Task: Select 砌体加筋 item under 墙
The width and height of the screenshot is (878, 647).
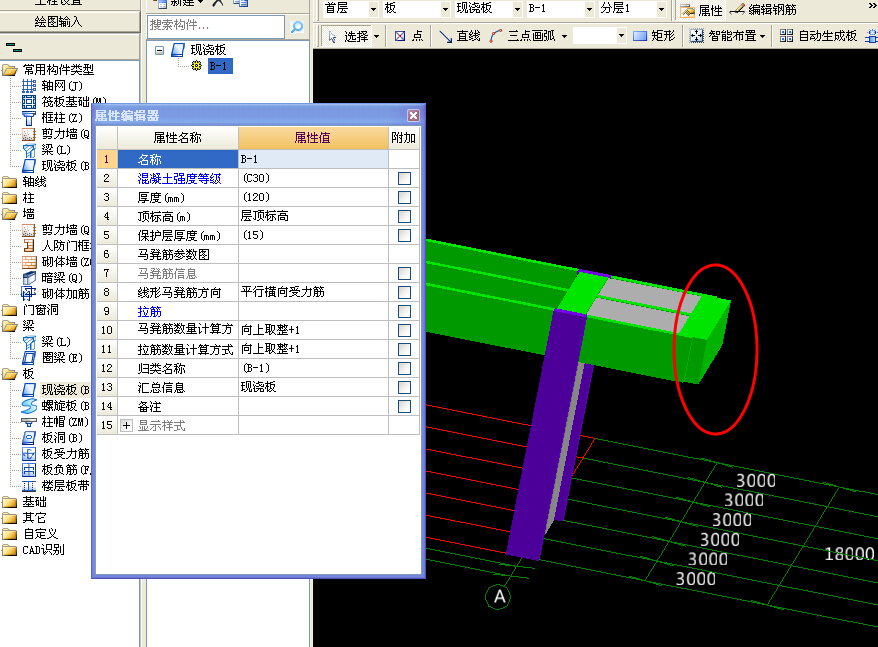Action: click(x=56, y=294)
